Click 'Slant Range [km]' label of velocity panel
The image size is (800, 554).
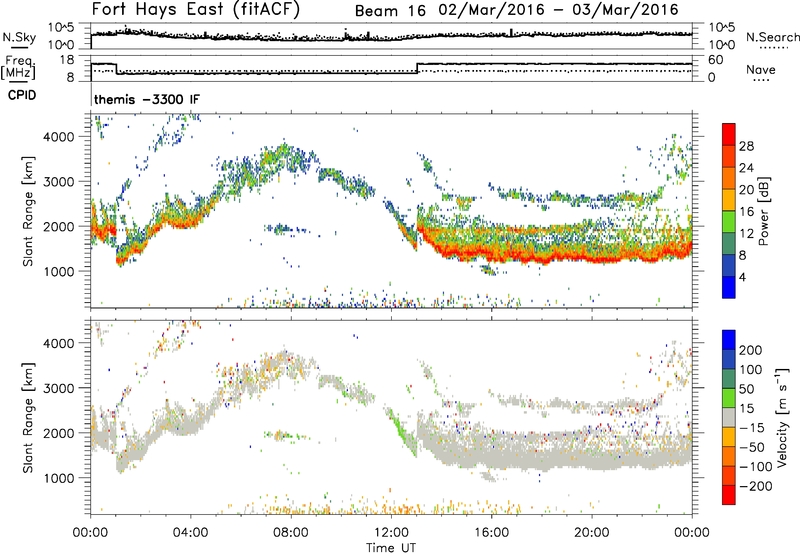pos(28,418)
